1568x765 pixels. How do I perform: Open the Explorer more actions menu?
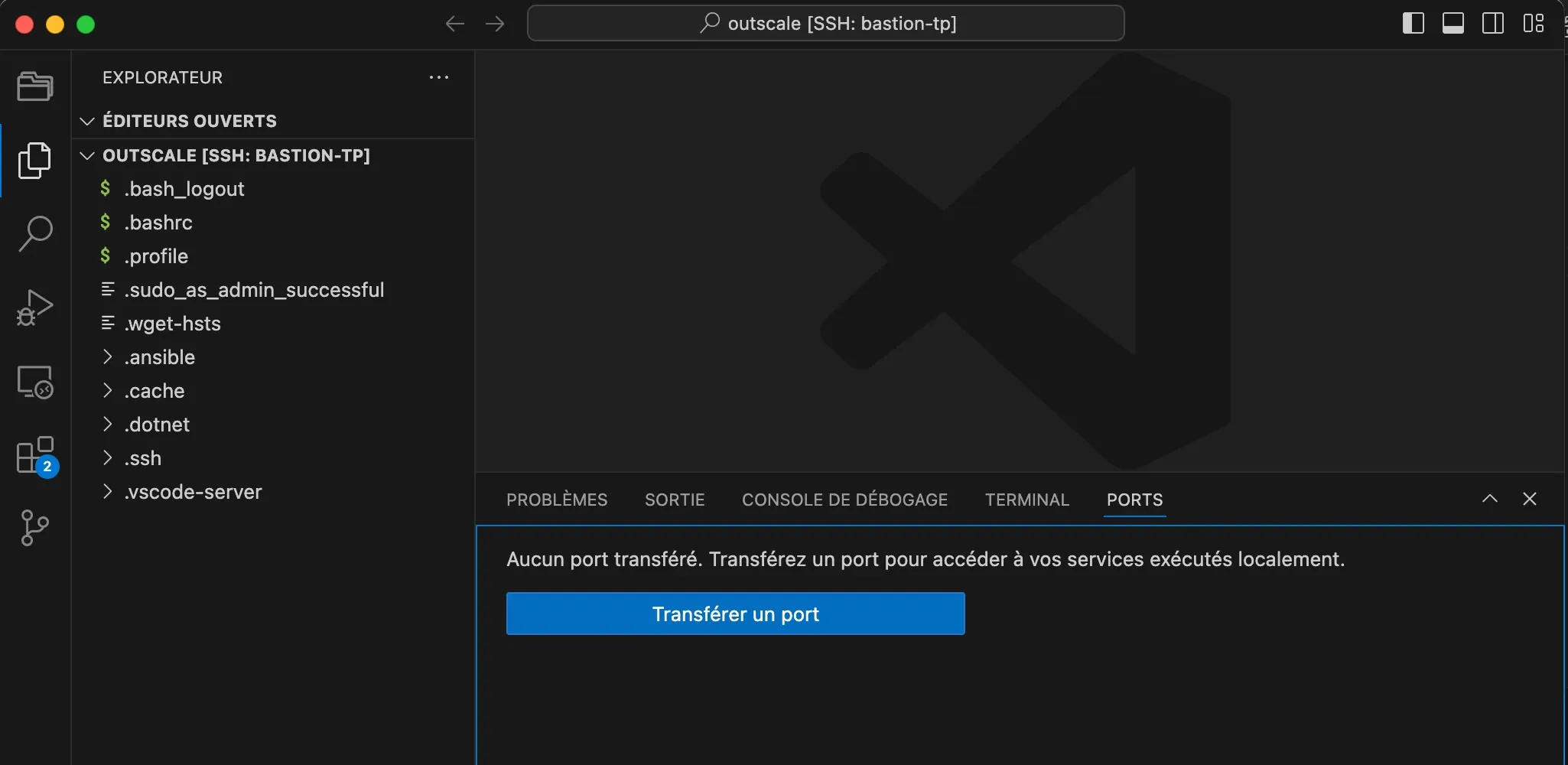tap(438, 77)
